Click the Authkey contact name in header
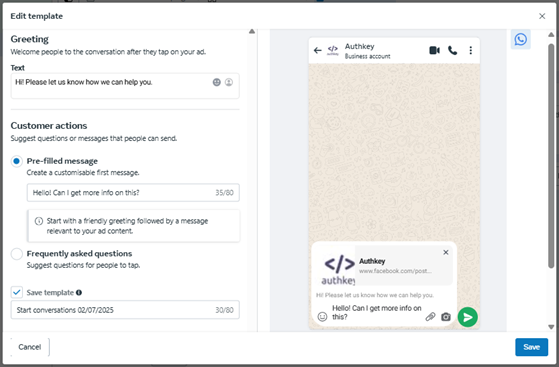The height and width of the screenshot is (367, 559). pos(359,46)
